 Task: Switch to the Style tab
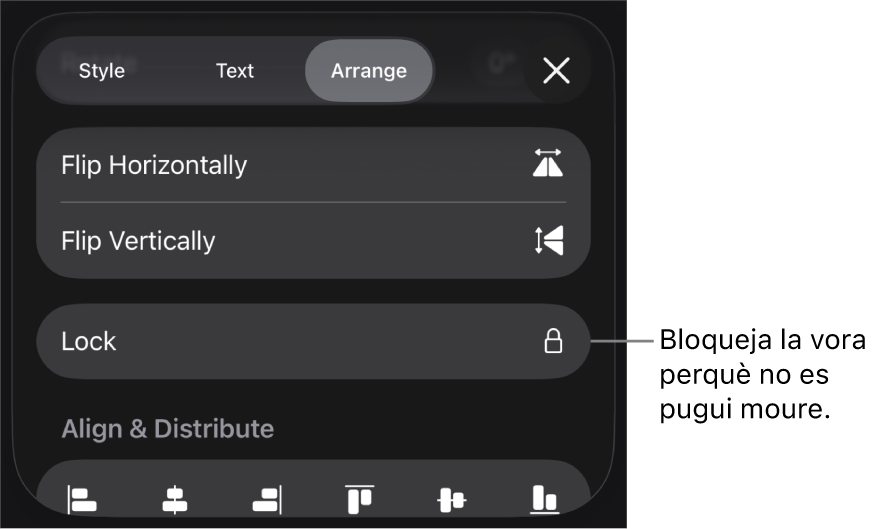102,71
